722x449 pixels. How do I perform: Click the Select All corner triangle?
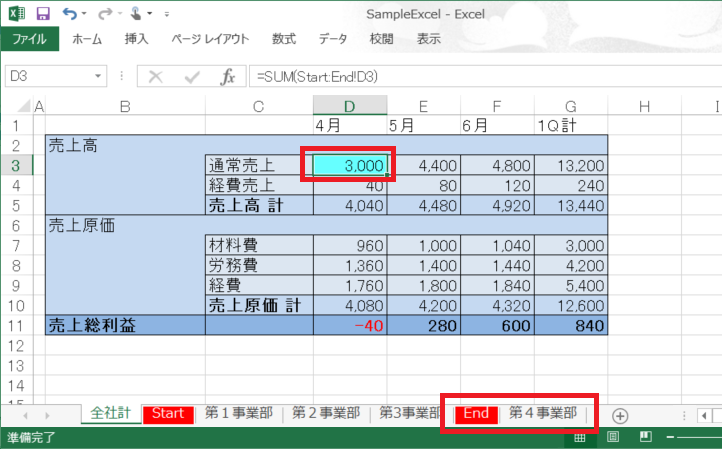coord(24,106)
